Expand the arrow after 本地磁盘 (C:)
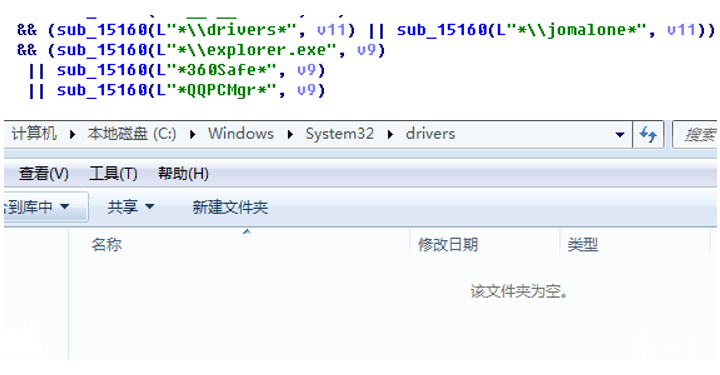This screenshot has width=720, height=375. pyautogui.click(x=192, y=134)
